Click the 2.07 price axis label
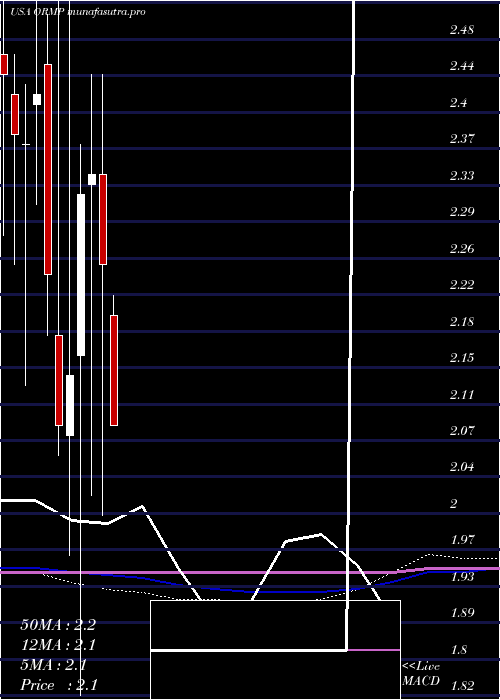The height and width of the screenshot is (700, 500). [x=462, y=431]
